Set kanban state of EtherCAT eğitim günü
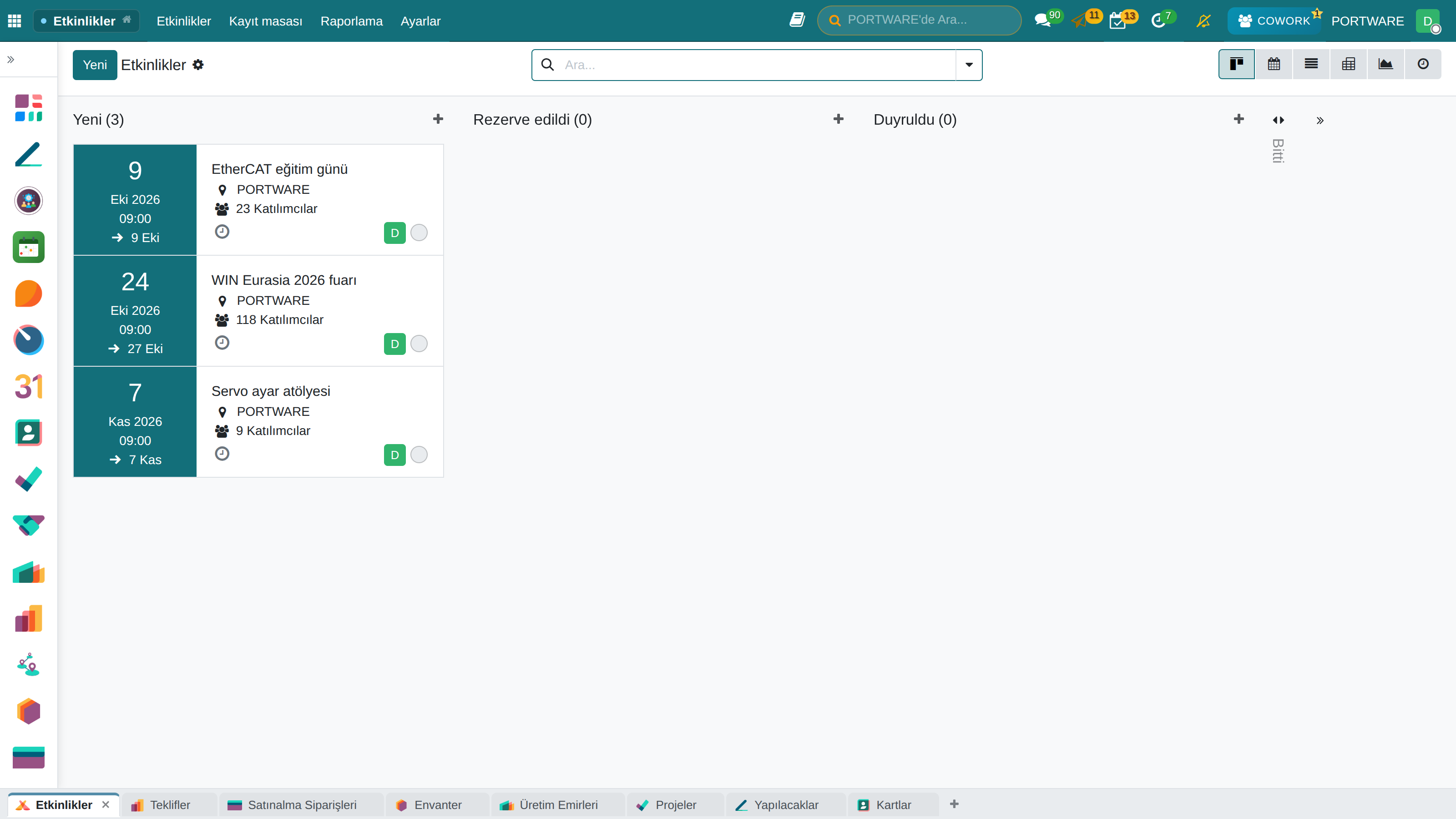The height and width of the screenshot is (819, 1456). (x=419, y=233)
